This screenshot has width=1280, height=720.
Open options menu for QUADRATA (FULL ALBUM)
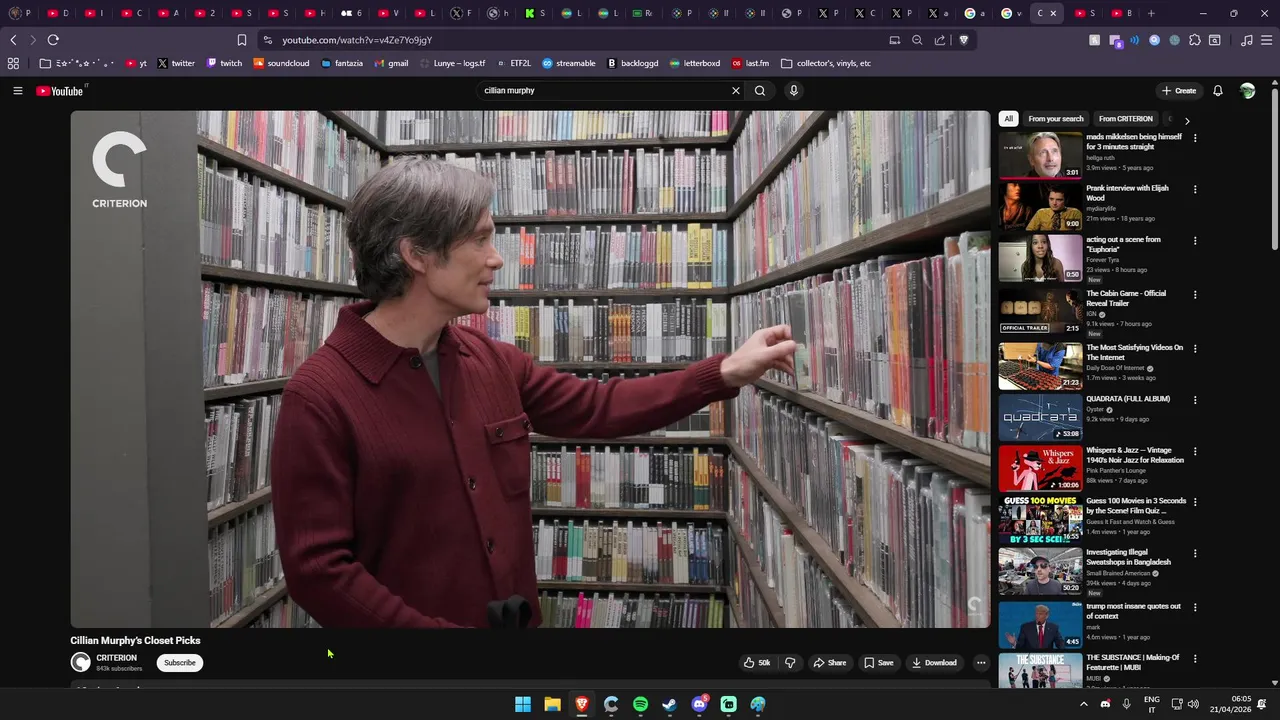pyautogui.click(x=1195, y=400)
